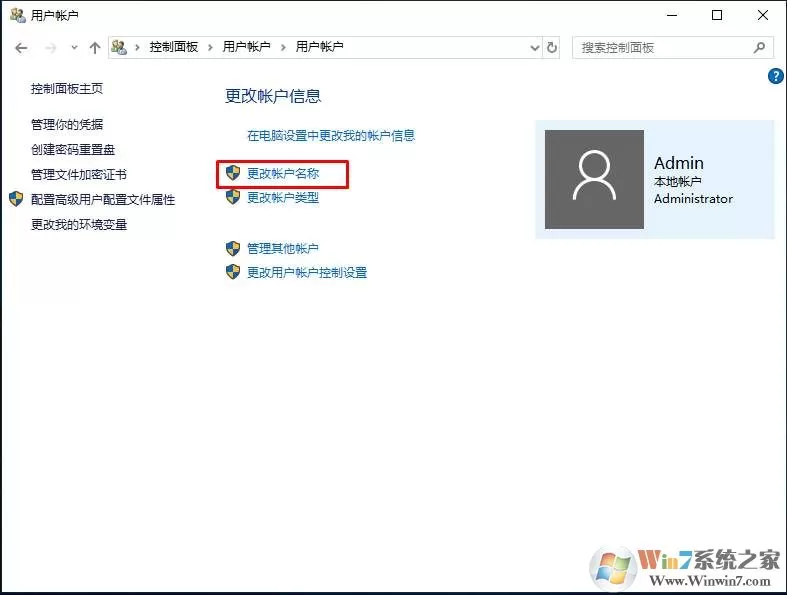Open the recent locations dropdown arrow
The height and width of the screenshot is (595, 787).
click(x=74, y=48)
